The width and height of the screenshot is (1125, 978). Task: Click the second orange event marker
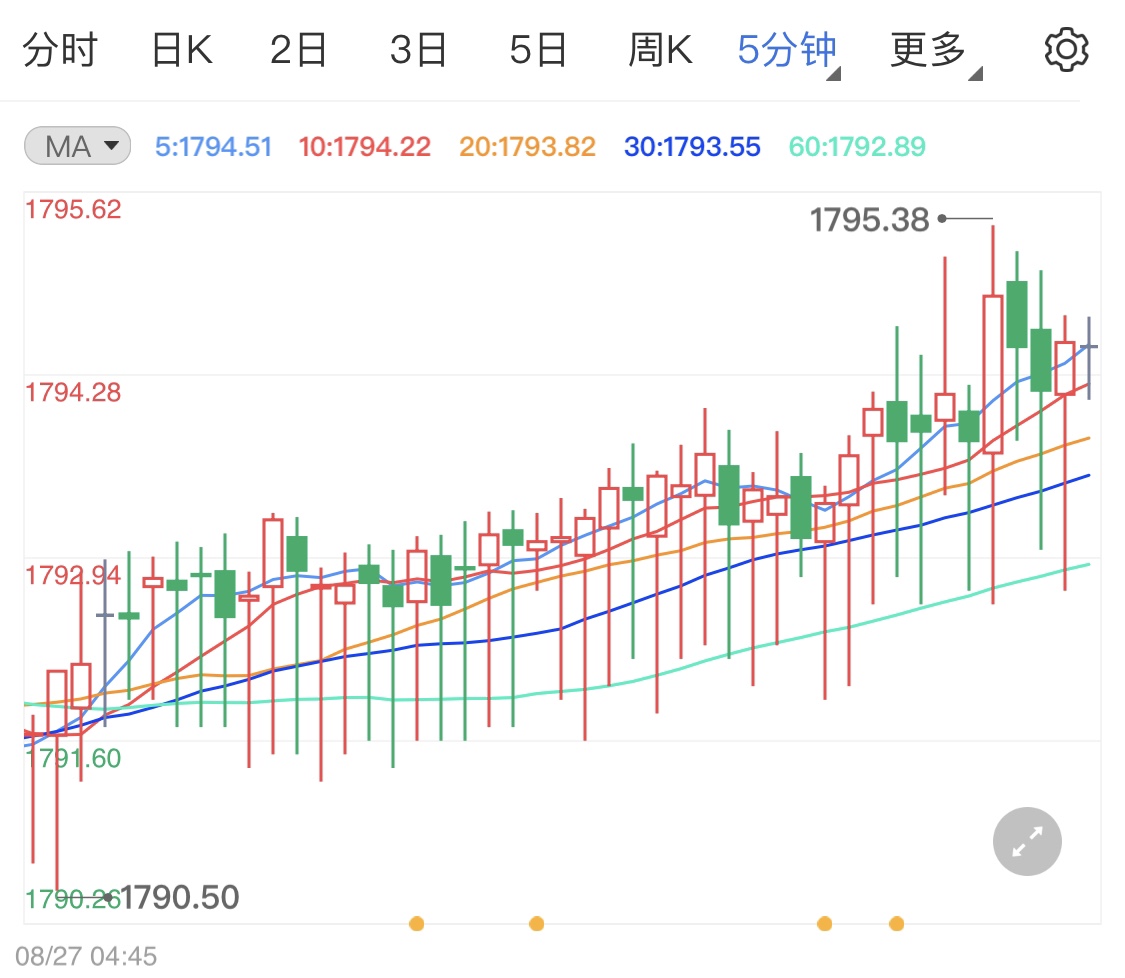coord(536,923)
